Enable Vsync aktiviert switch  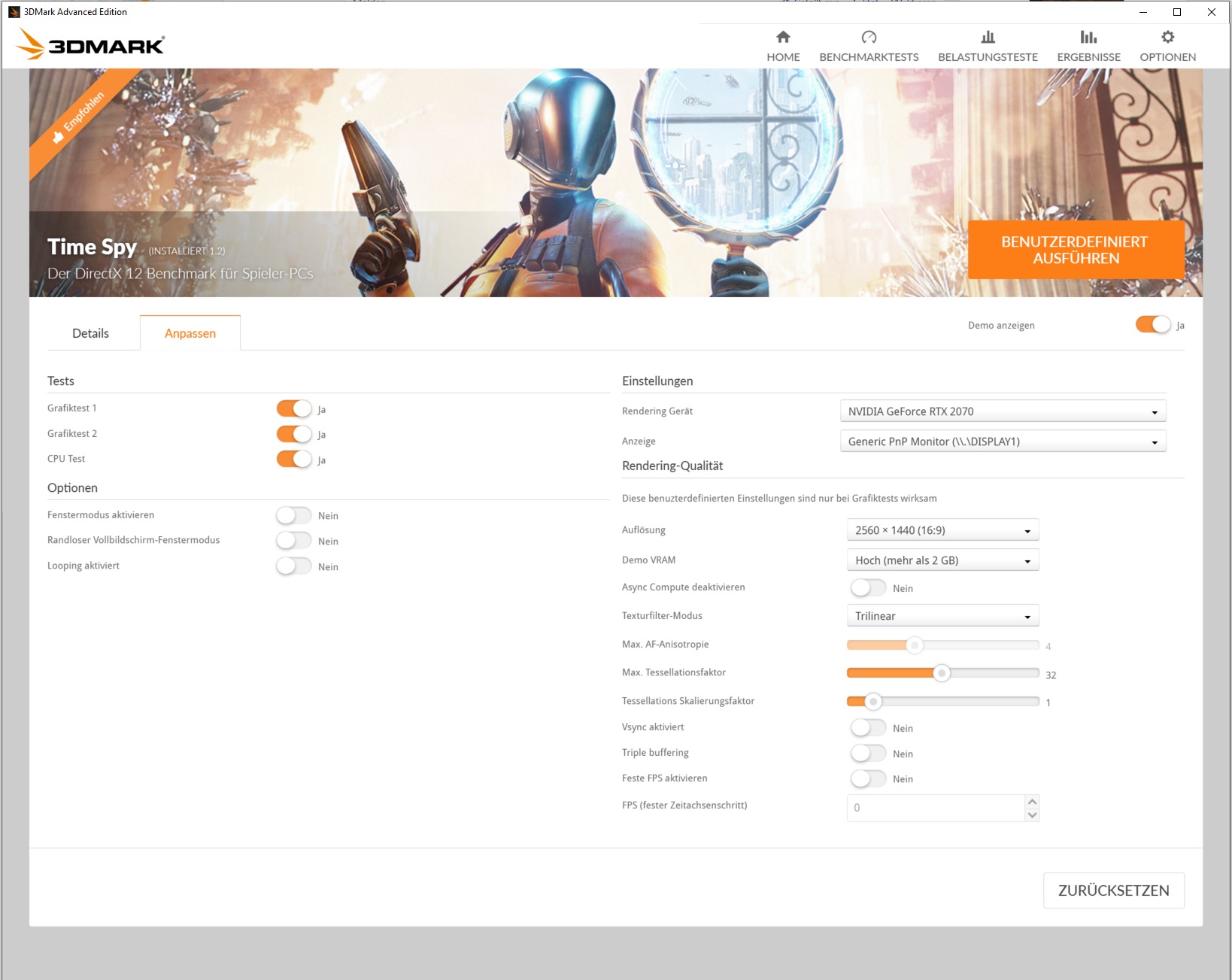click(x=869, y=727)
